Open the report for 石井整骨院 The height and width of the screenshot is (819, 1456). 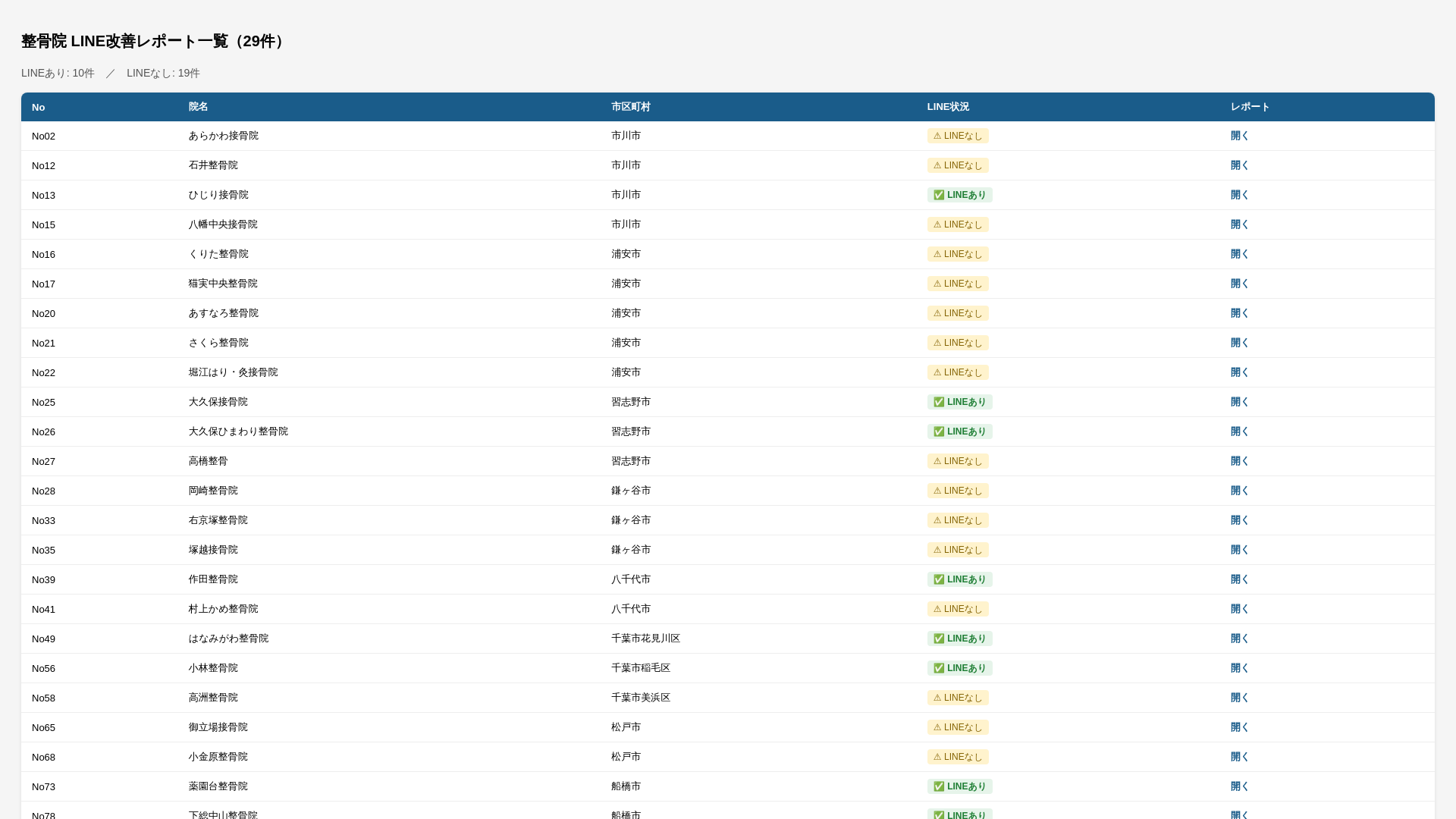(x=1239, y=165)
